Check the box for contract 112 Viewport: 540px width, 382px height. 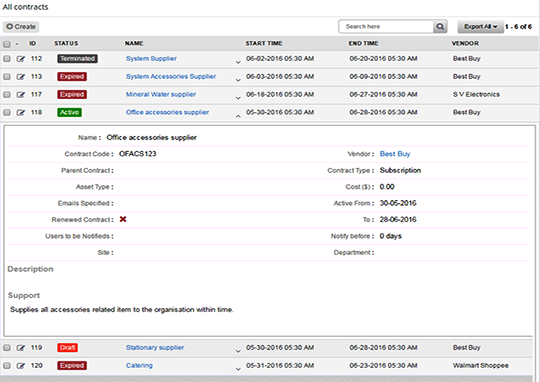(7, 59)
